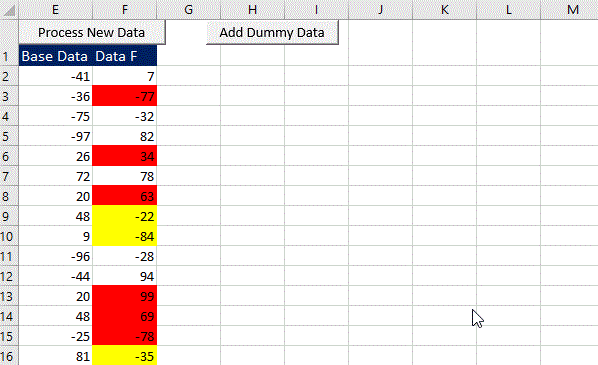Select cell containing -97

(x=55, y=136)
